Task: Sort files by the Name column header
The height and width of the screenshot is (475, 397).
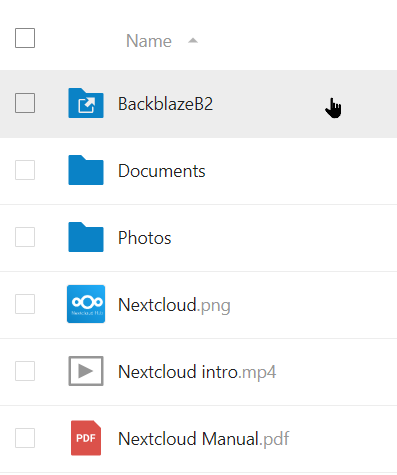Action: pos(149,41)
